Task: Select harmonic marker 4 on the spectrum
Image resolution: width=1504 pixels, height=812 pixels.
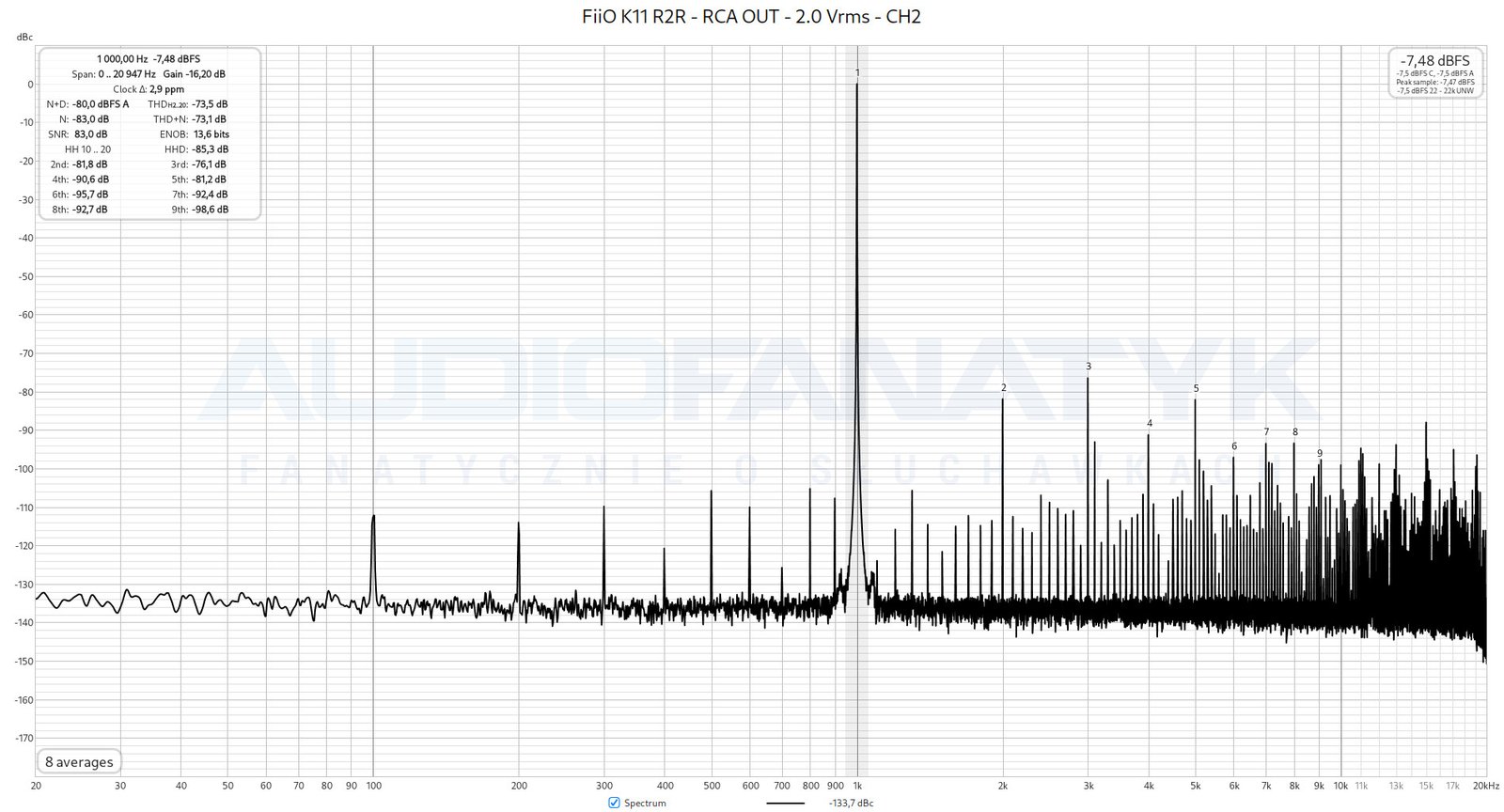Action: (x=1149, y=424)
